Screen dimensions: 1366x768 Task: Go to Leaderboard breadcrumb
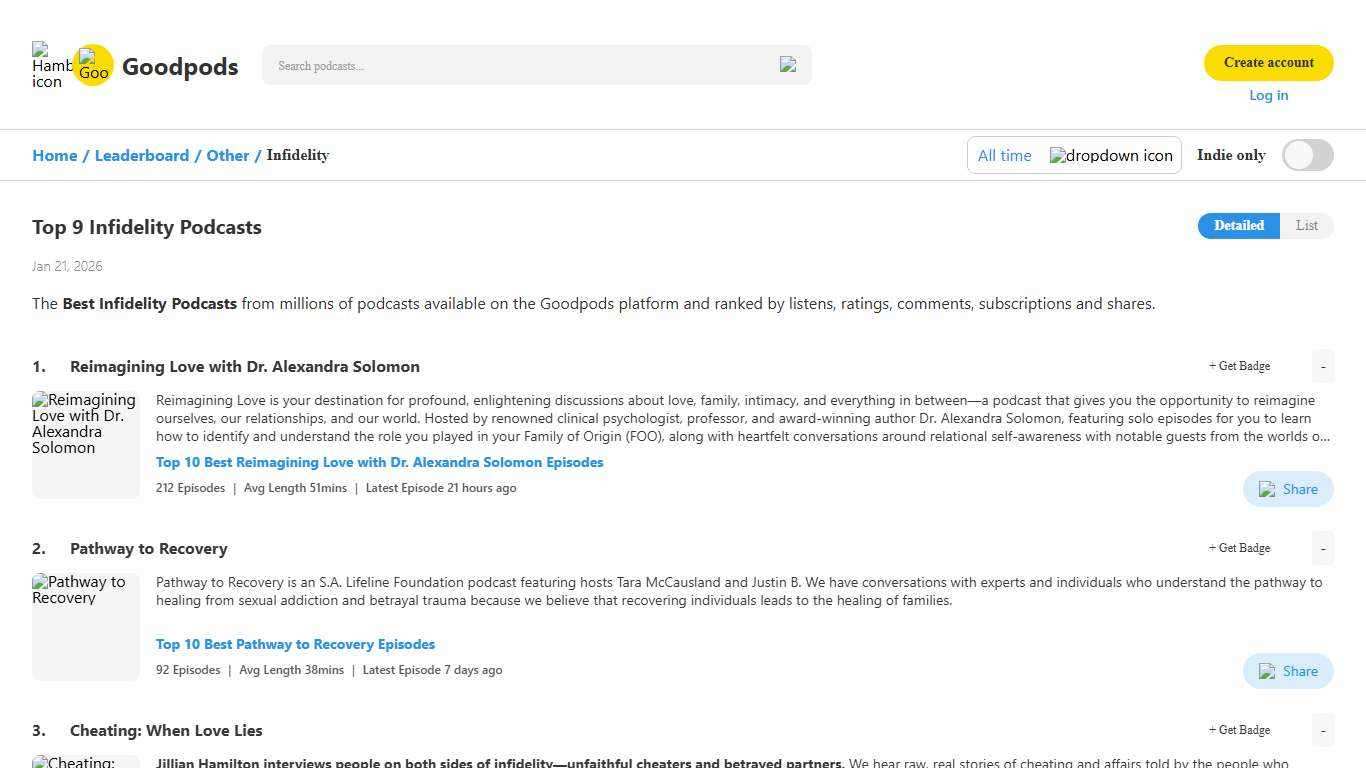pyautogui.click(x=141, y=155)
